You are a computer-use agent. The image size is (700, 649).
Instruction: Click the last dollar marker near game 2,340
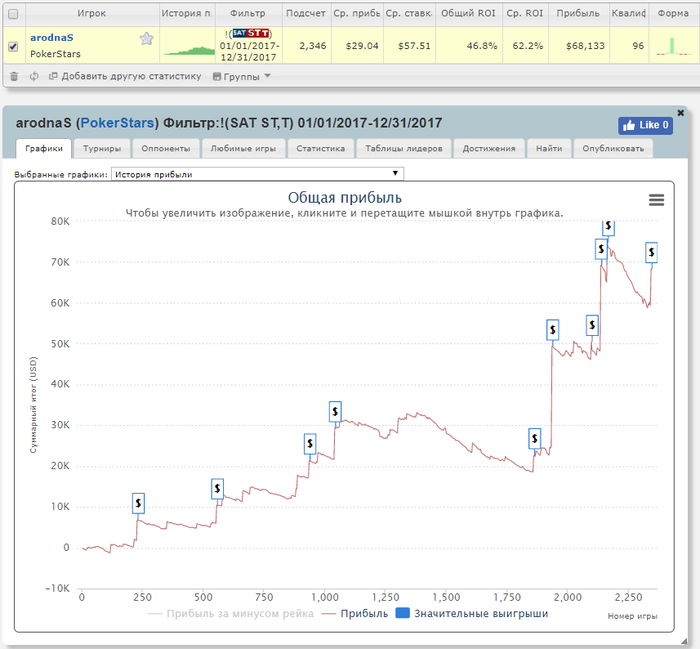[x=651, y=252]
